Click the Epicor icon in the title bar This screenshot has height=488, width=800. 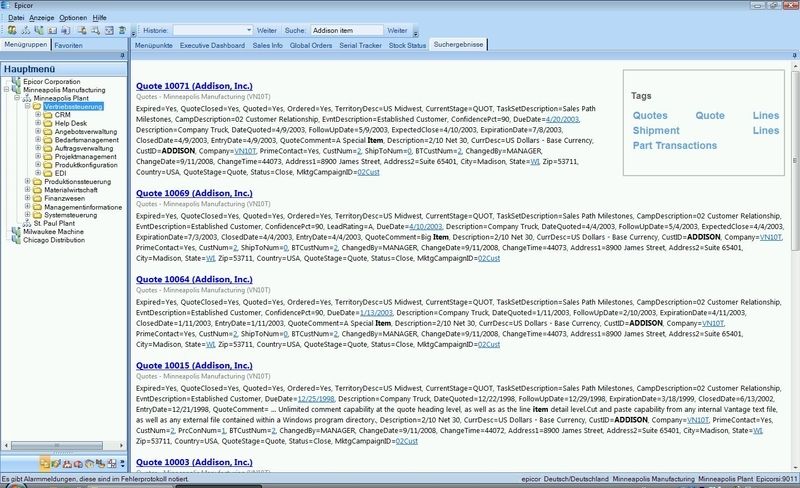[6, 5]
